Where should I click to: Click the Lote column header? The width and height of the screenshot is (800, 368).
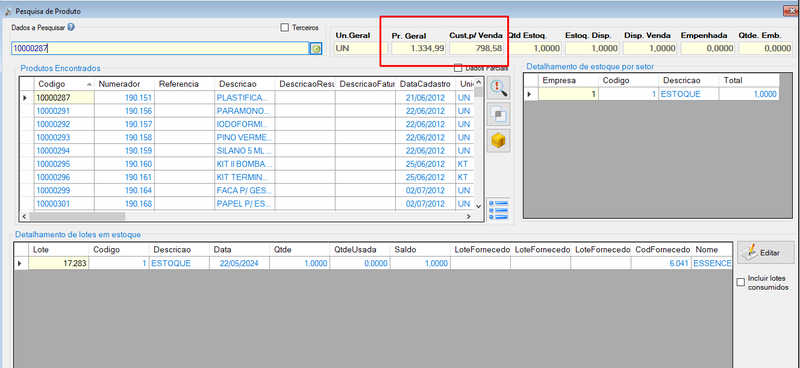(58, 250)
